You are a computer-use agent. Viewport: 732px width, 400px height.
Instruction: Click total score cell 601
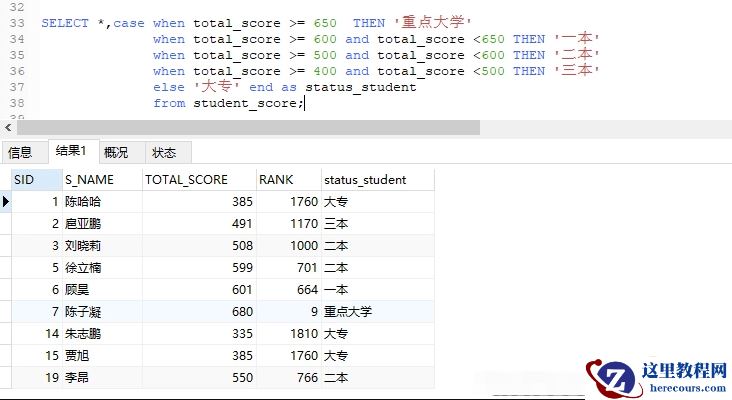click(199, 289)
